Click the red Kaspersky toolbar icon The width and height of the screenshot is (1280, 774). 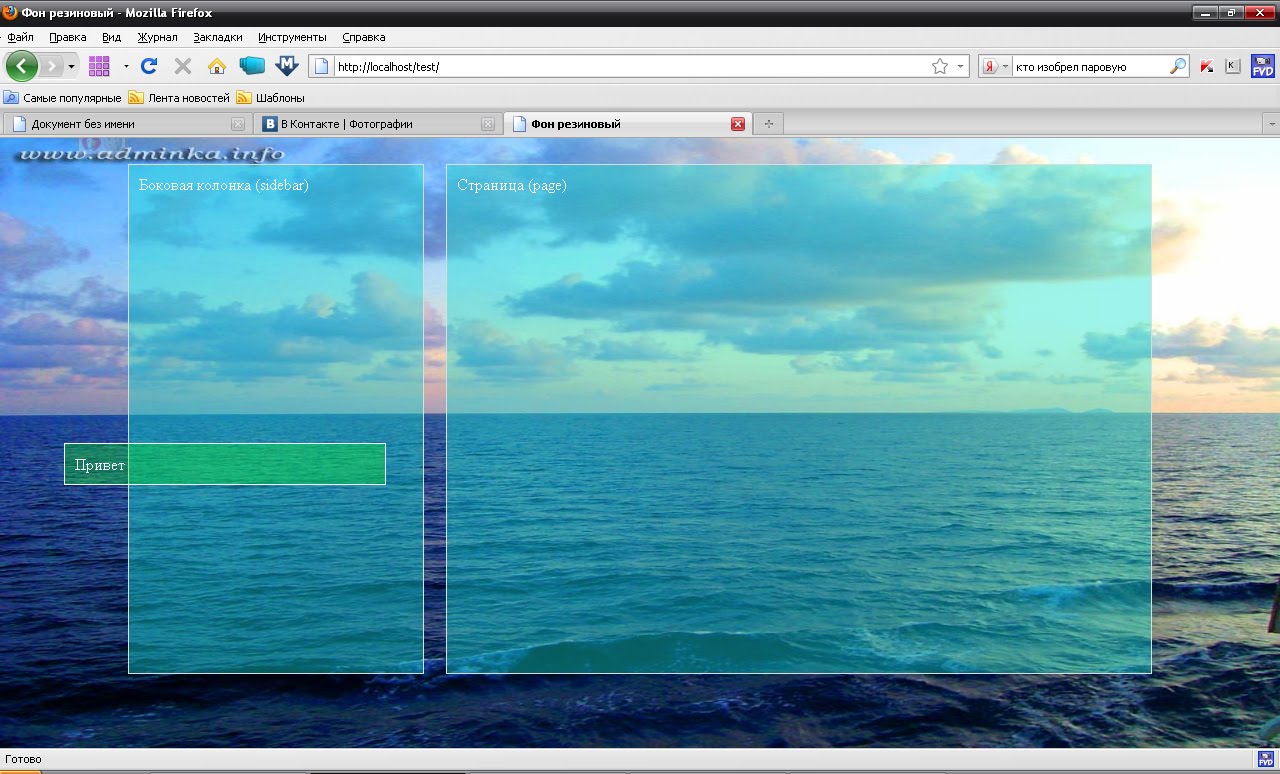click(1207, 67)
